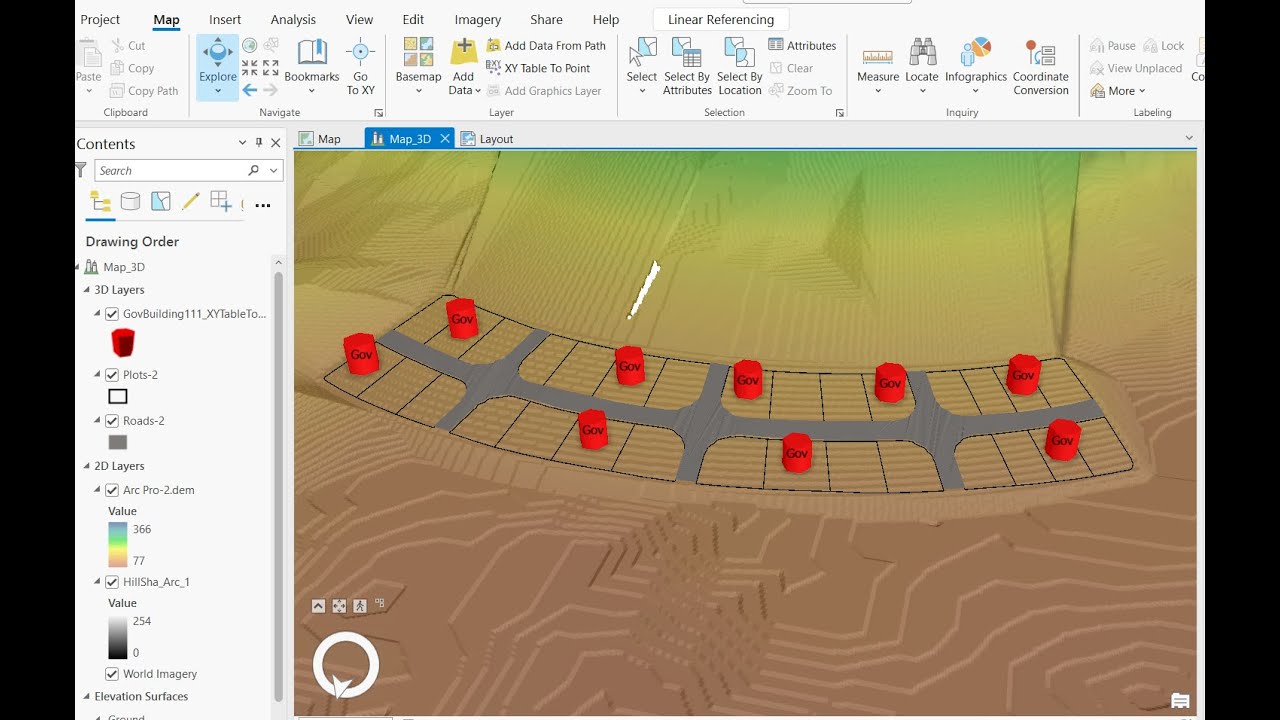Click the Fixed Zoom Out arrows icon
Viewport: 1280px width, 720px height.
coord(270,67)
